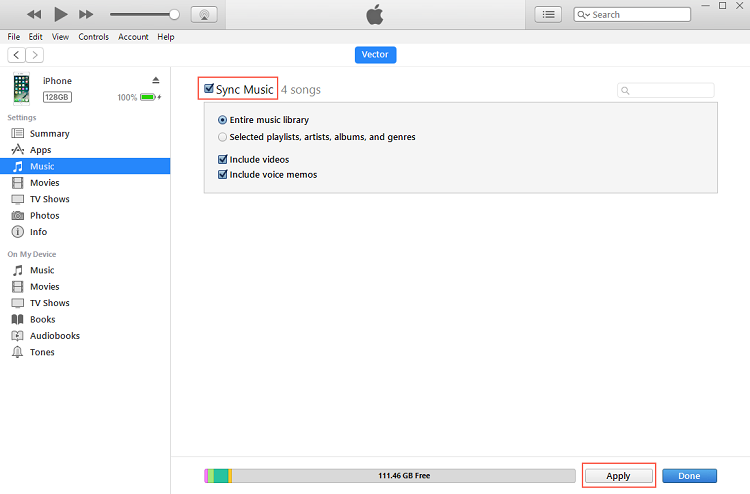Click the 100% battery percentage text
Viewport: 750px width, 494px height.
pos(127,98)
